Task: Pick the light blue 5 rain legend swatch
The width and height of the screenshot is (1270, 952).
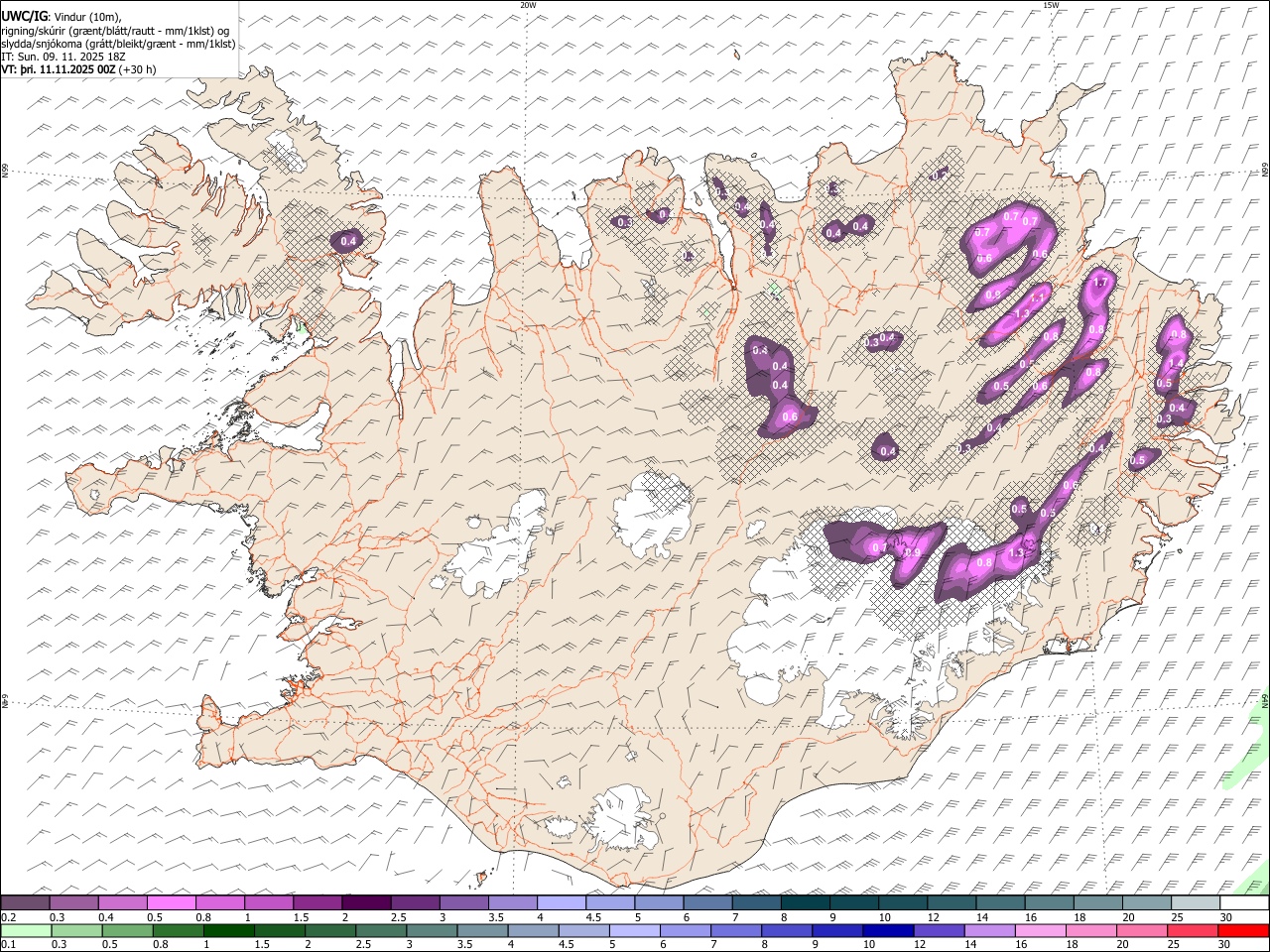Action: (x=634, y=930)
